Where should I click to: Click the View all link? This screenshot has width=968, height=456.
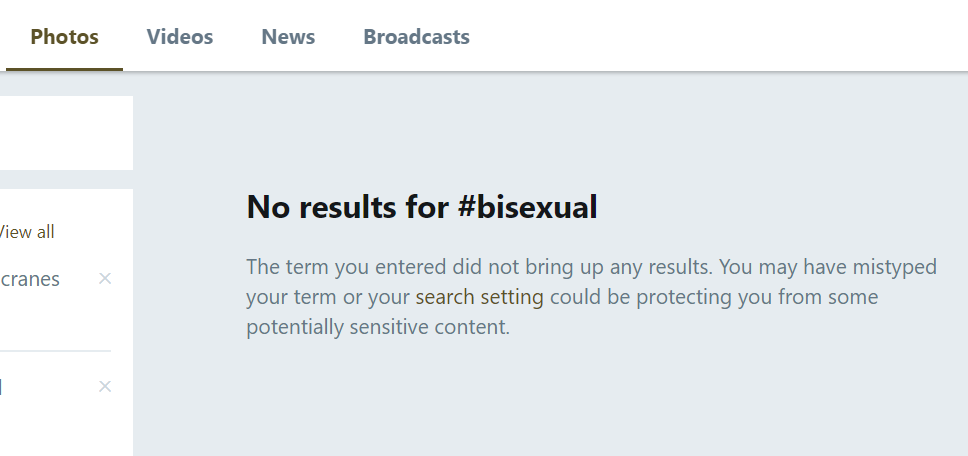27,232
